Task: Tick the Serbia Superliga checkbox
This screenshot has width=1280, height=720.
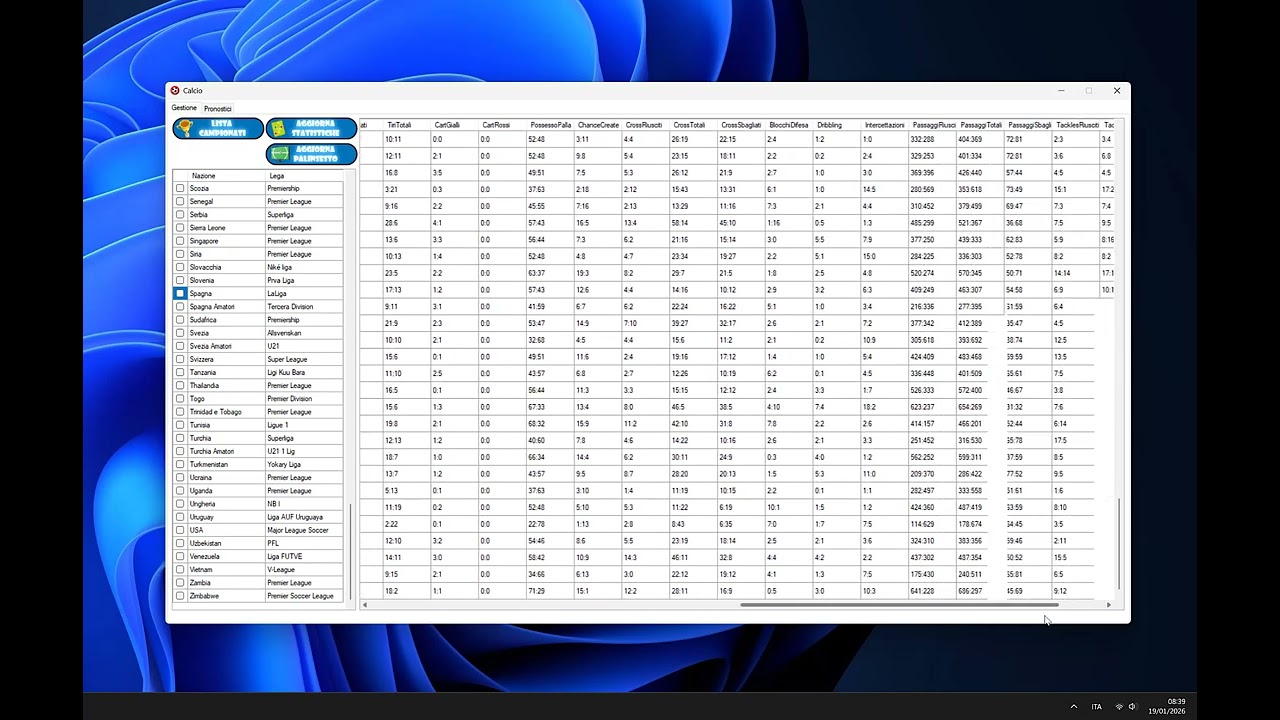Action: pos(180,214)
